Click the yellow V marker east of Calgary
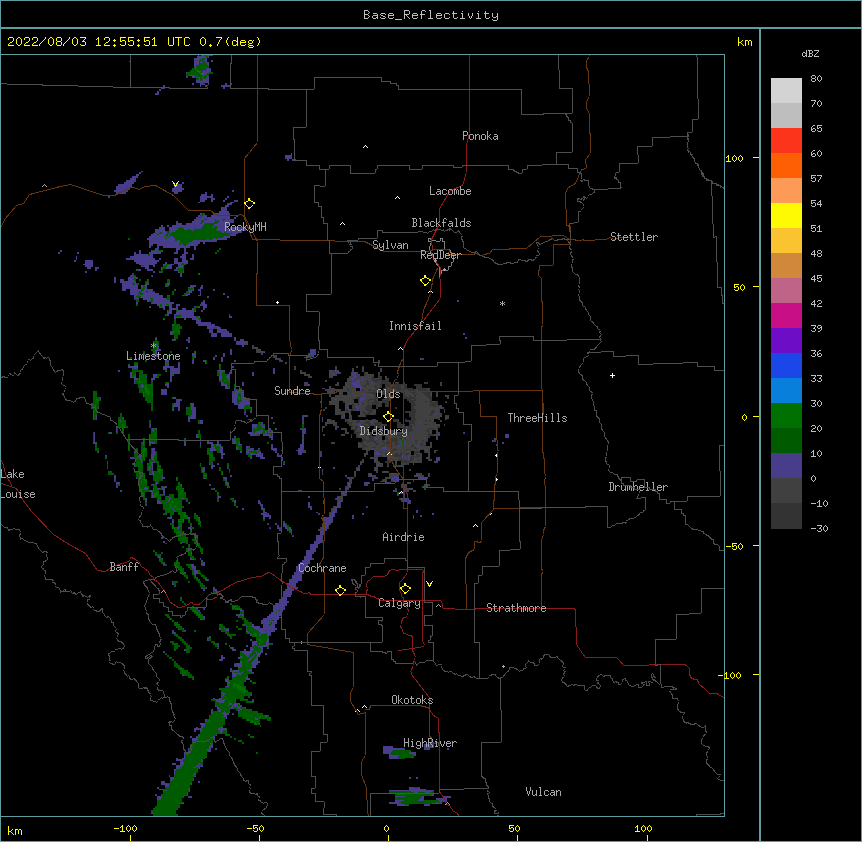This screenshot has width=862, height=842. [x=429, y=584]
